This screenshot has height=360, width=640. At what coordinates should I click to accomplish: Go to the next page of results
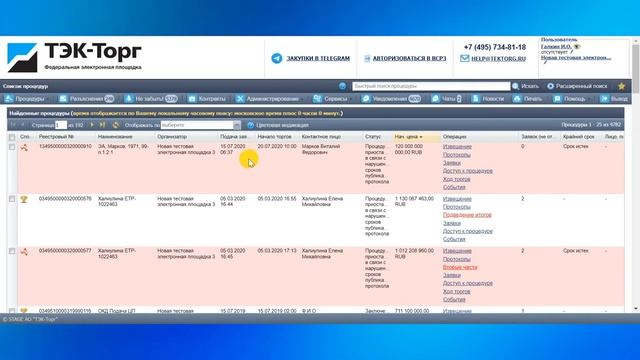(x=92, y=125)
